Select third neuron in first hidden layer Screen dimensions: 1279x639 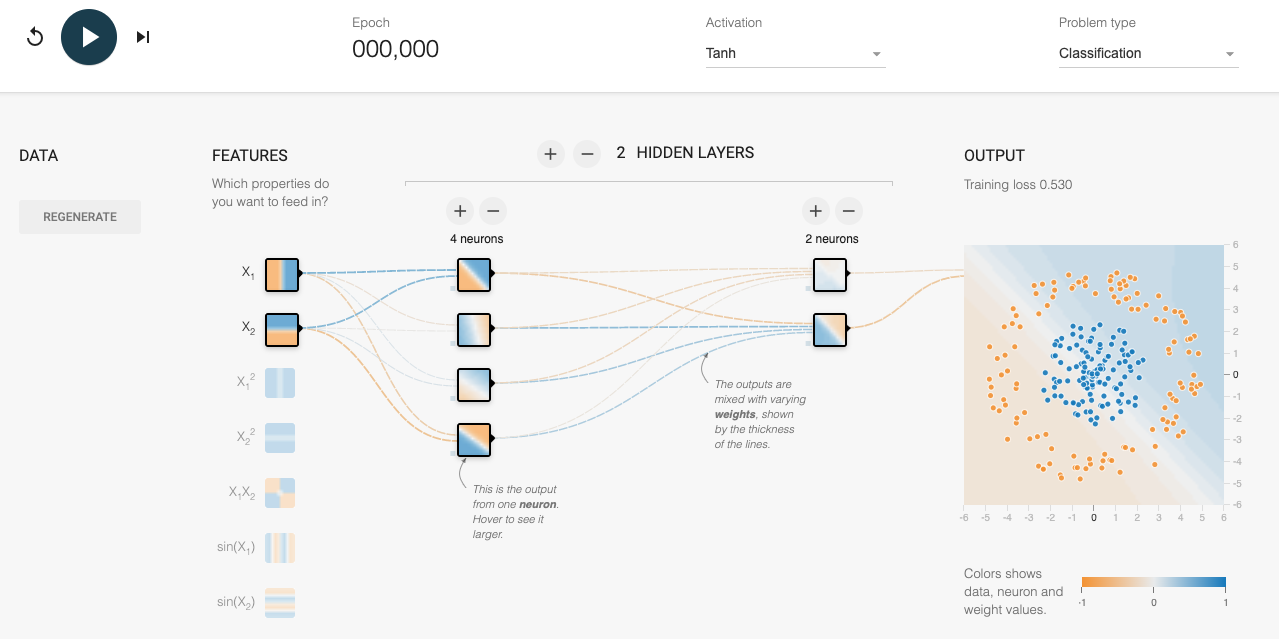click(474, 384)
